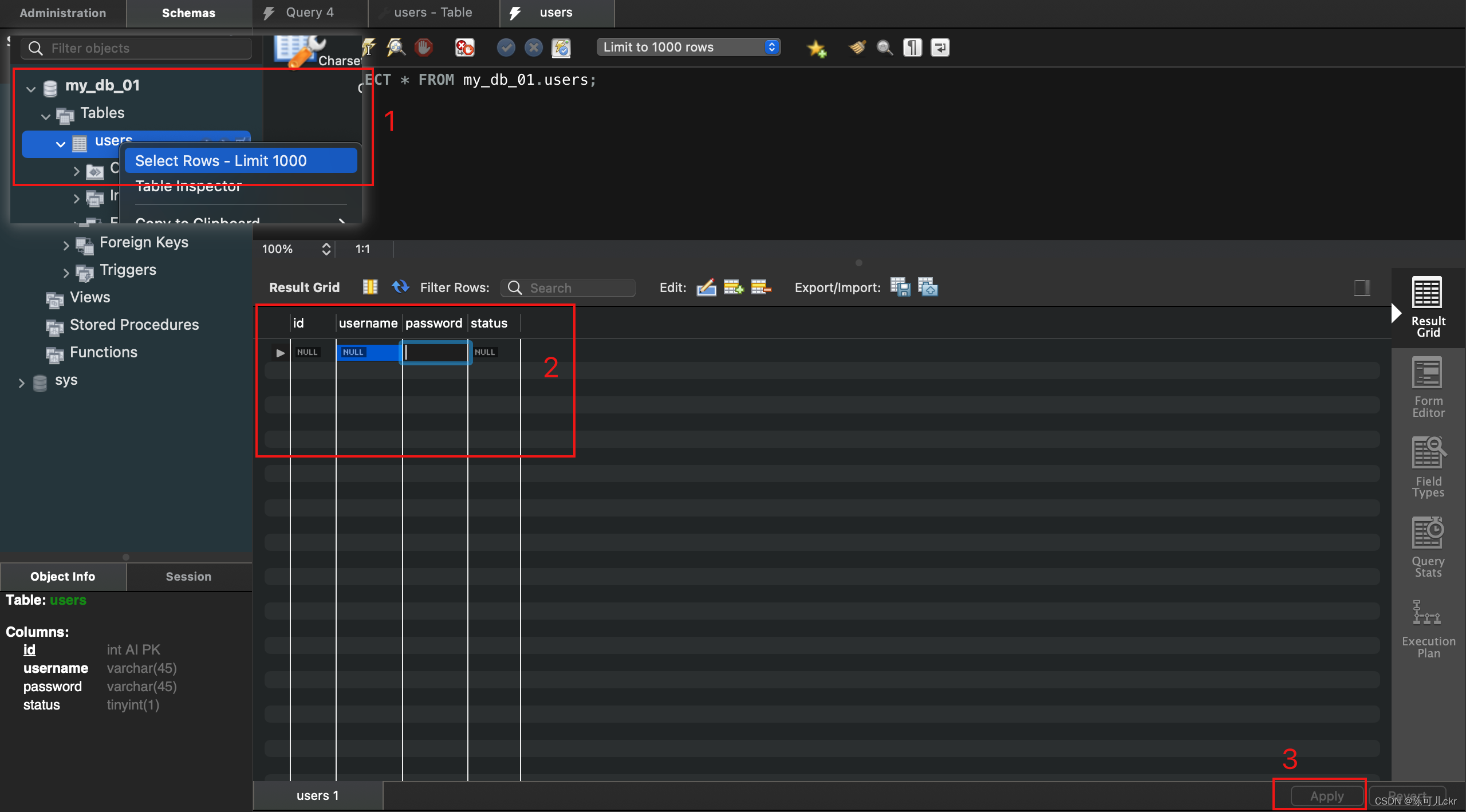Screen dimensions: 1466x812
Task: Switch to the Session tab
Action: (x=188, y=577)
